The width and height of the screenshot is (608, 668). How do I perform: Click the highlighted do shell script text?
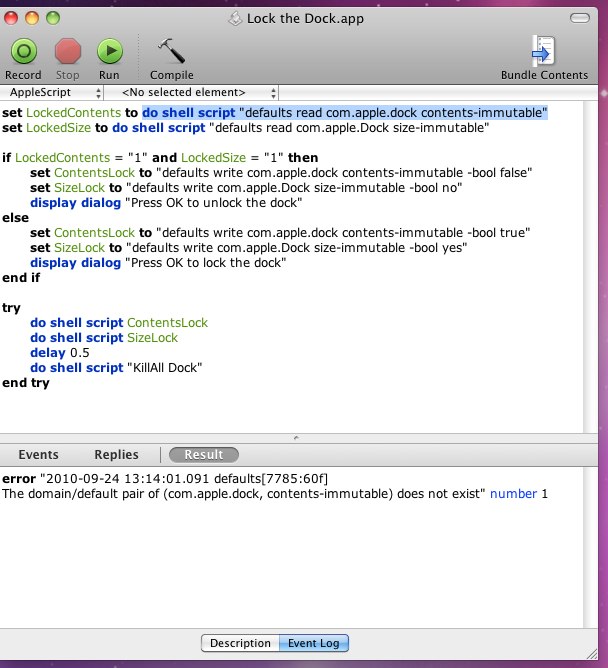coord(345,113)
